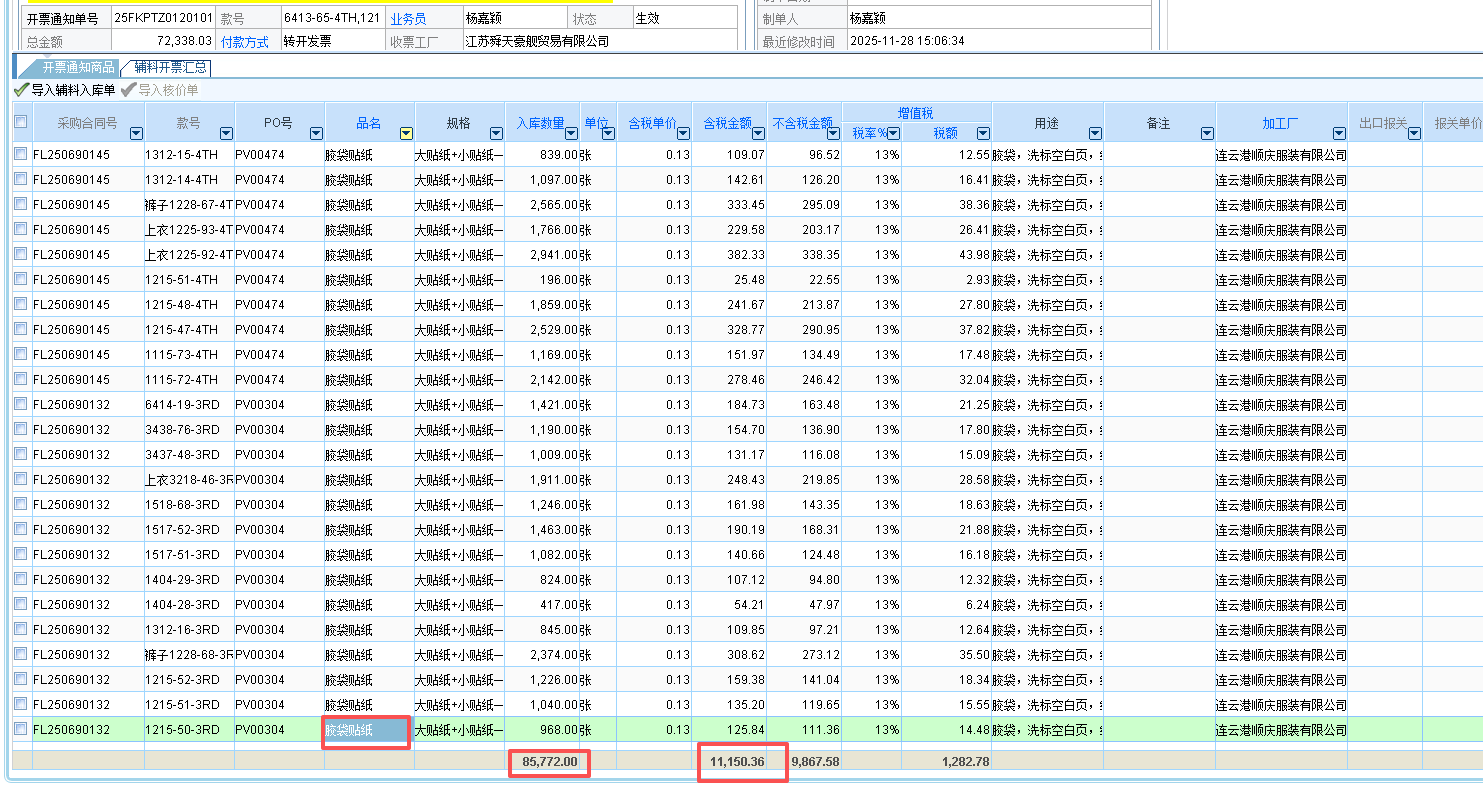Viewport: 1483px width, 785px height.
Task: Expand the 入库数量 column filter dropdown
Action: point(571,133)
